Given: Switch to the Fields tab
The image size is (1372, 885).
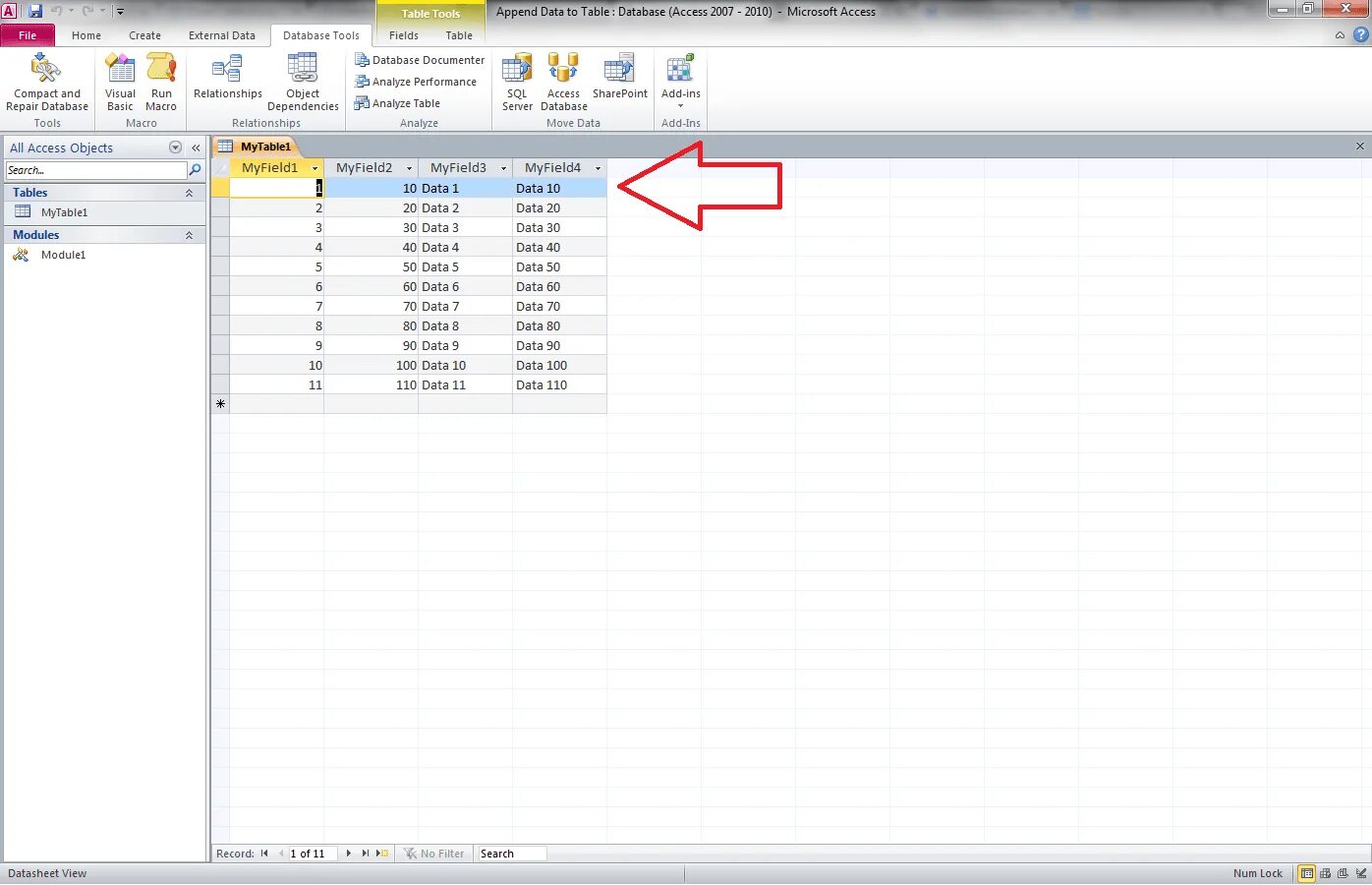Looking at the screenshot, I should click(x=404, y=35).
